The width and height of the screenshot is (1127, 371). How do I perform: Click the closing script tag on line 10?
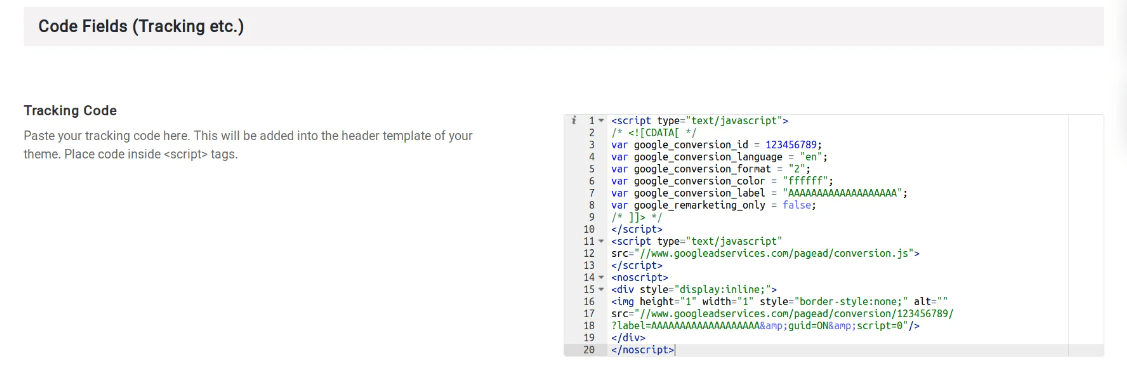tap(637, 229)
